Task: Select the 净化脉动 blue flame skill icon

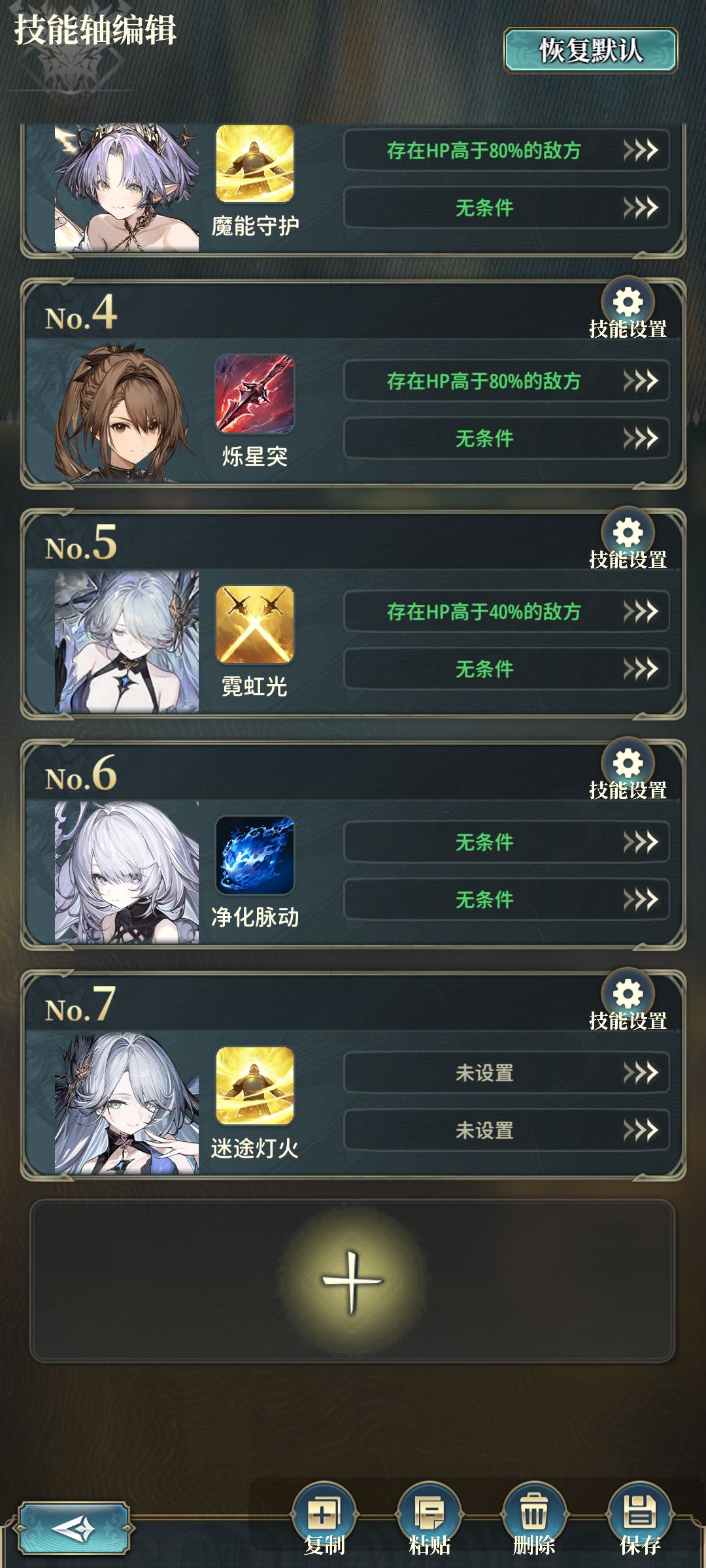Action: (255, 855)
